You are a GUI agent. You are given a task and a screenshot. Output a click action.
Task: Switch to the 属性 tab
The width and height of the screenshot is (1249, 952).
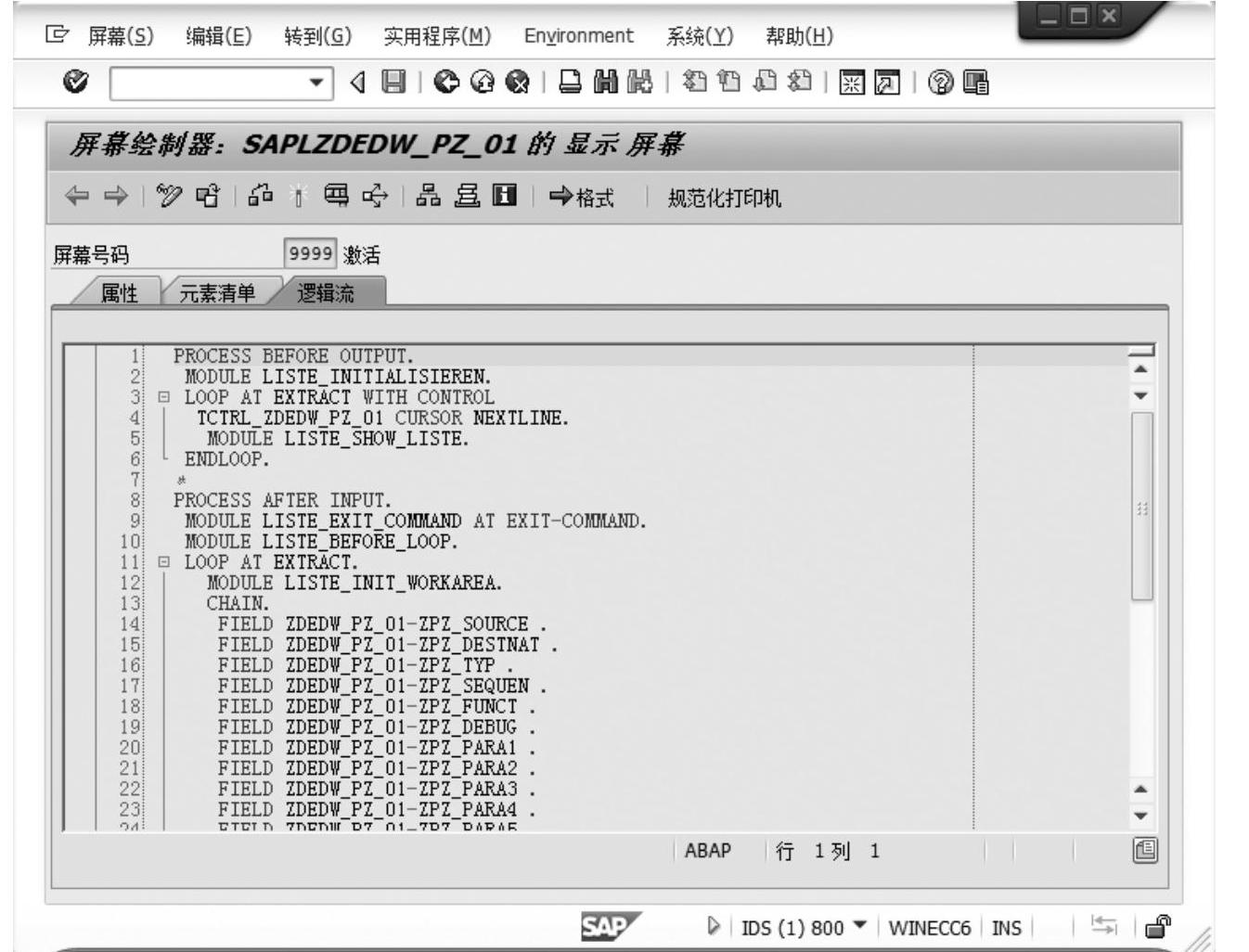point(119,293)
